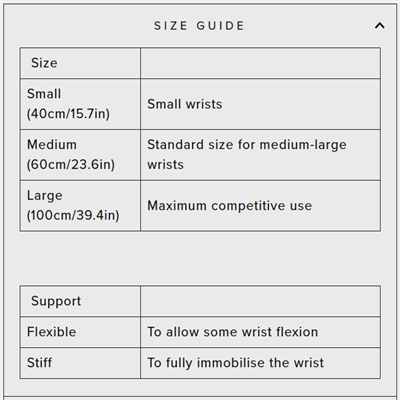Click the Small wrists description
Viewport: 400px width, 400px height.
(x=185, y=104)
